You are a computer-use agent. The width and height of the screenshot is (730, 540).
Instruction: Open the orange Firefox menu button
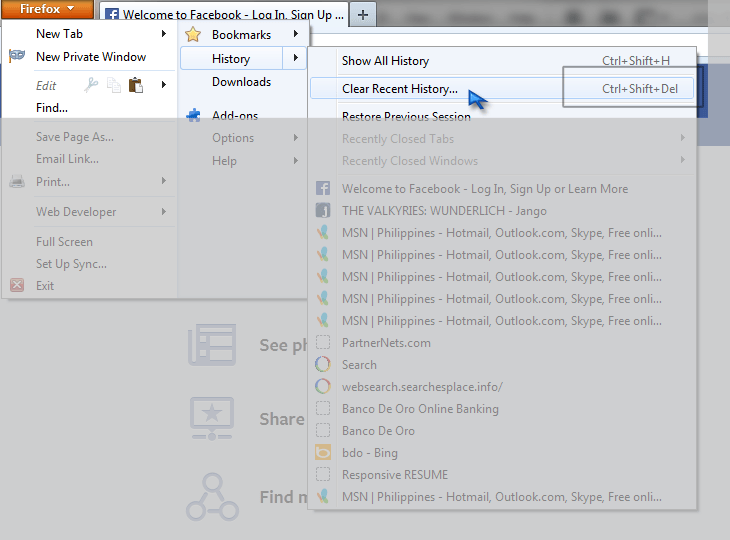47,9
